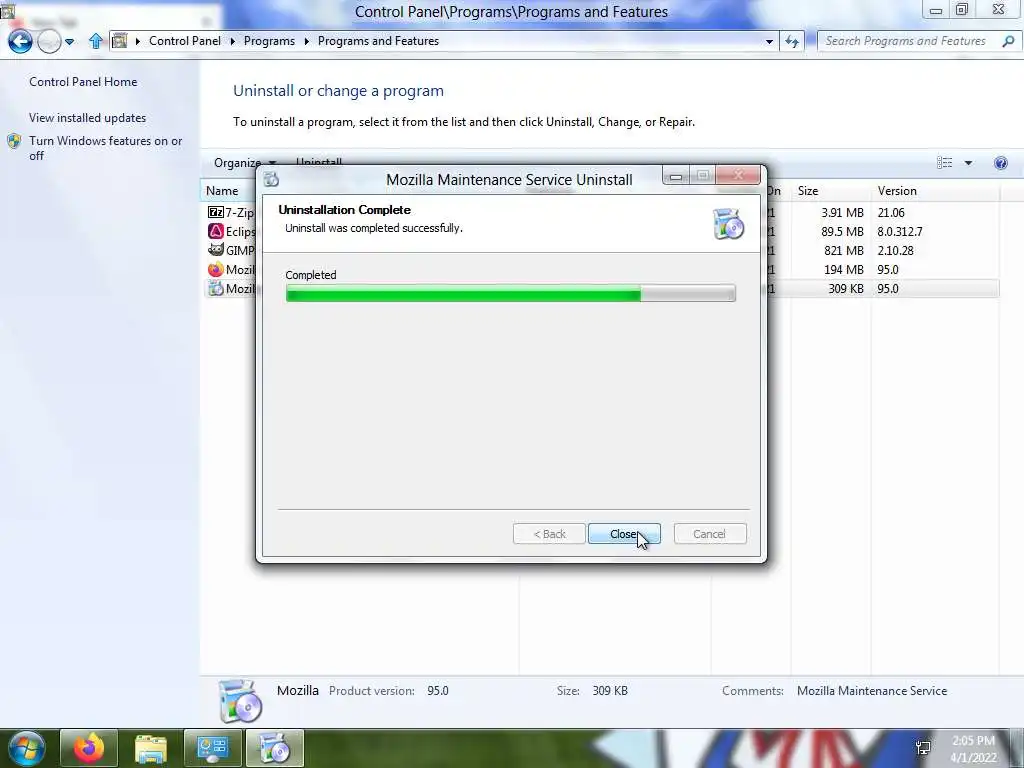The height and width of the screenshot is (768, 1024).
Task: Open the Windows Start button
Action: [x=25, y=748]
